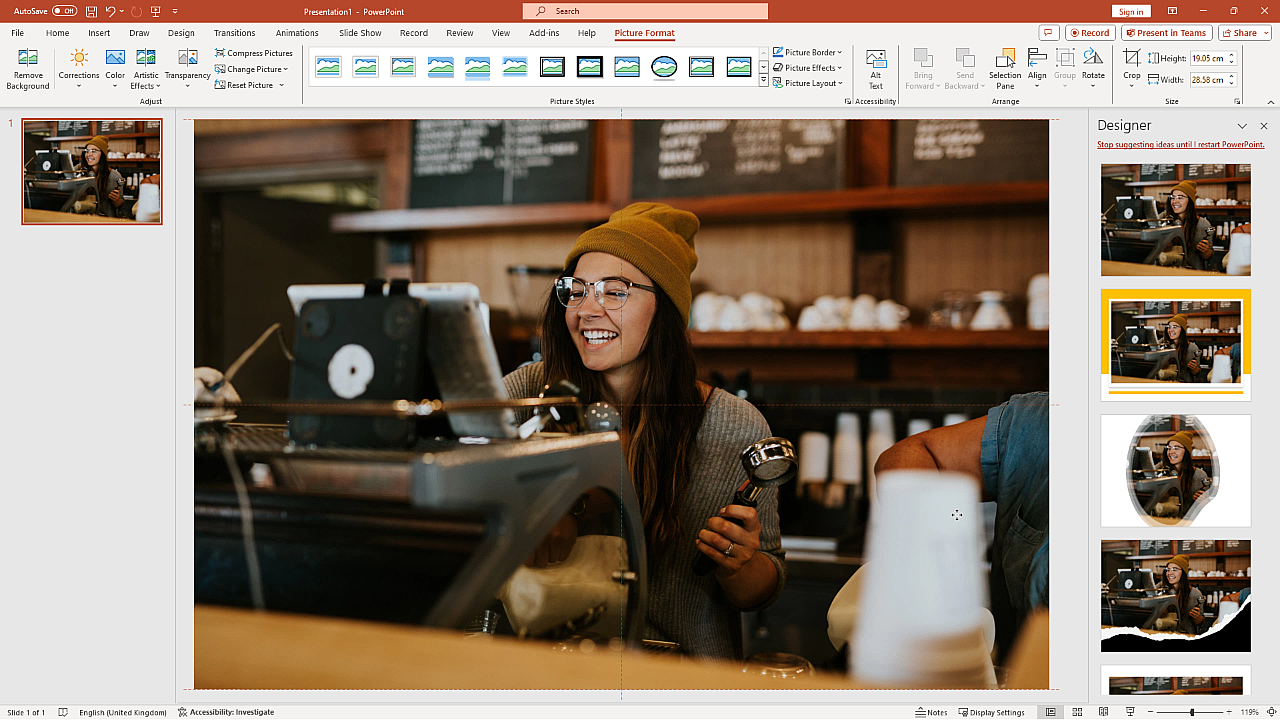
Task: Start Slide Show from status bar icon
Action: coord(1130,712)
